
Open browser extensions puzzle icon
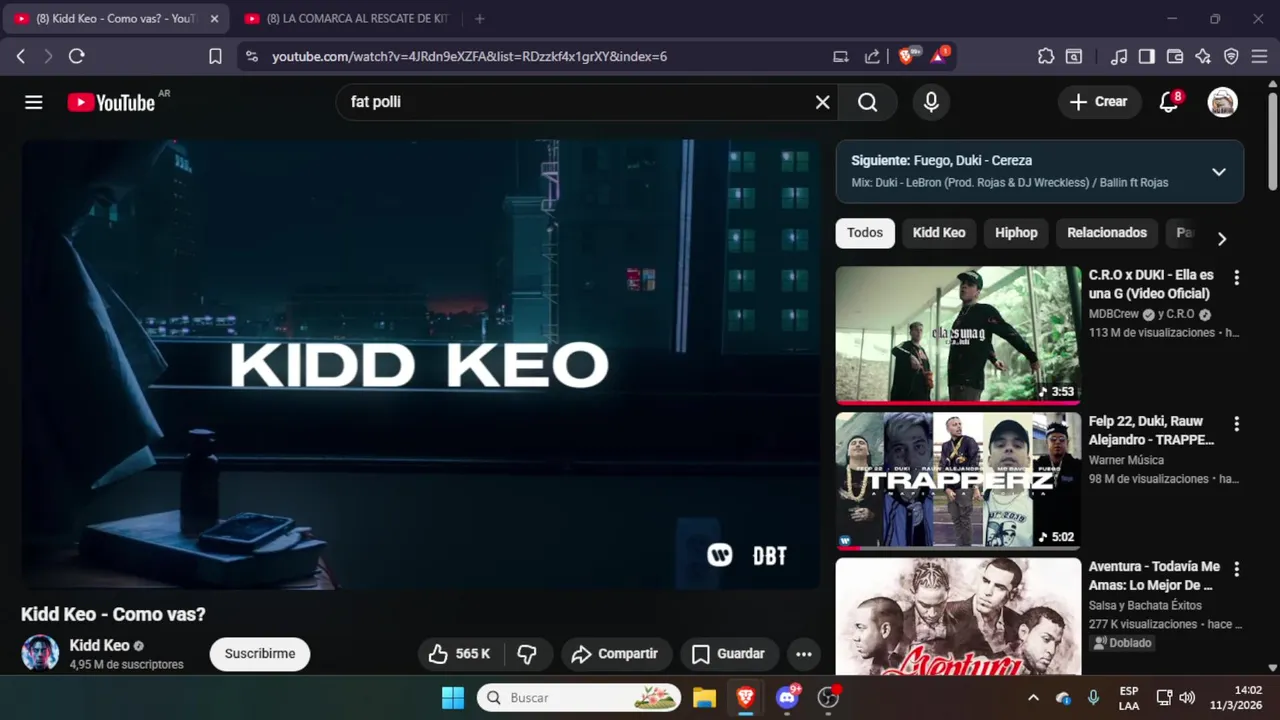[1046, 56]
